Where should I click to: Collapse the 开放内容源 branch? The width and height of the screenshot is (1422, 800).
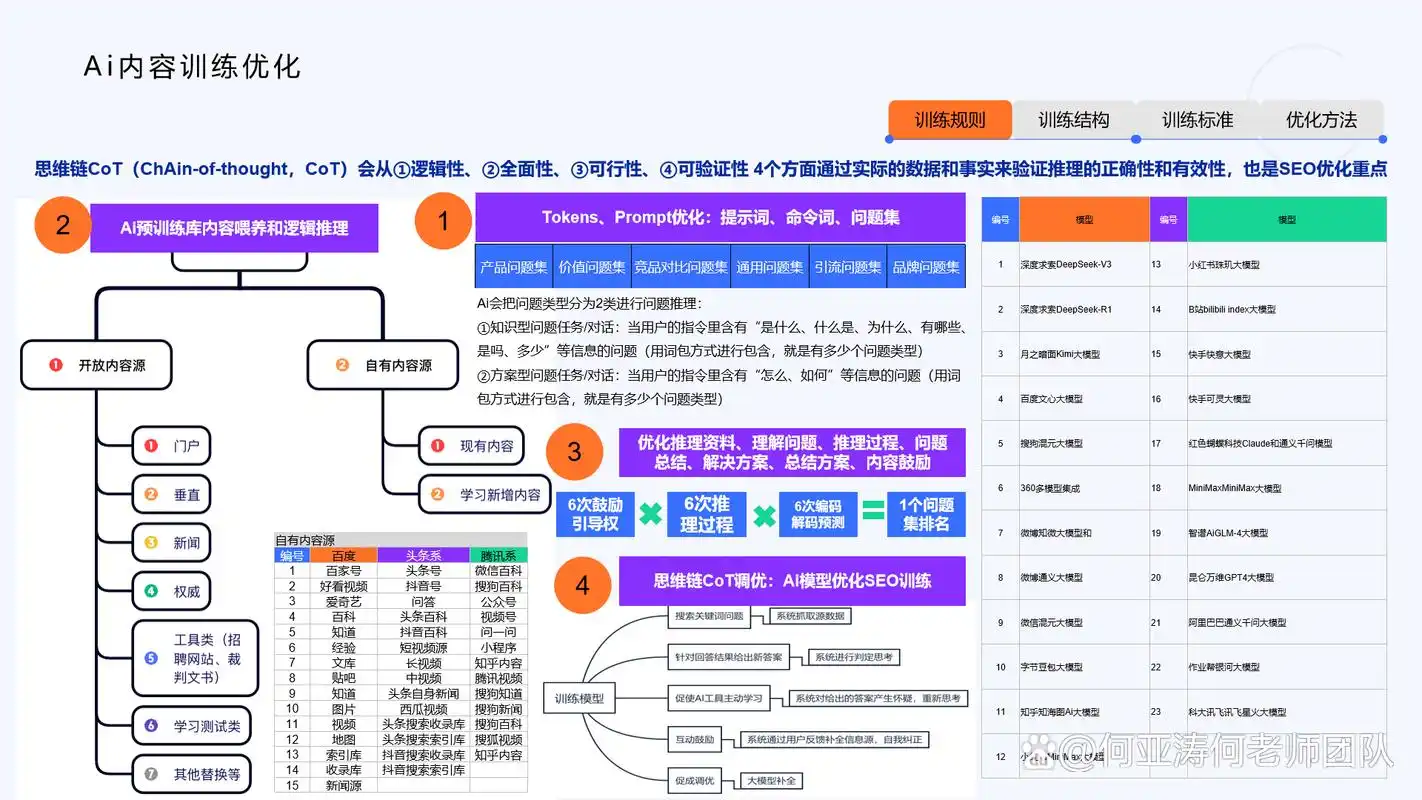click(96, 365)
